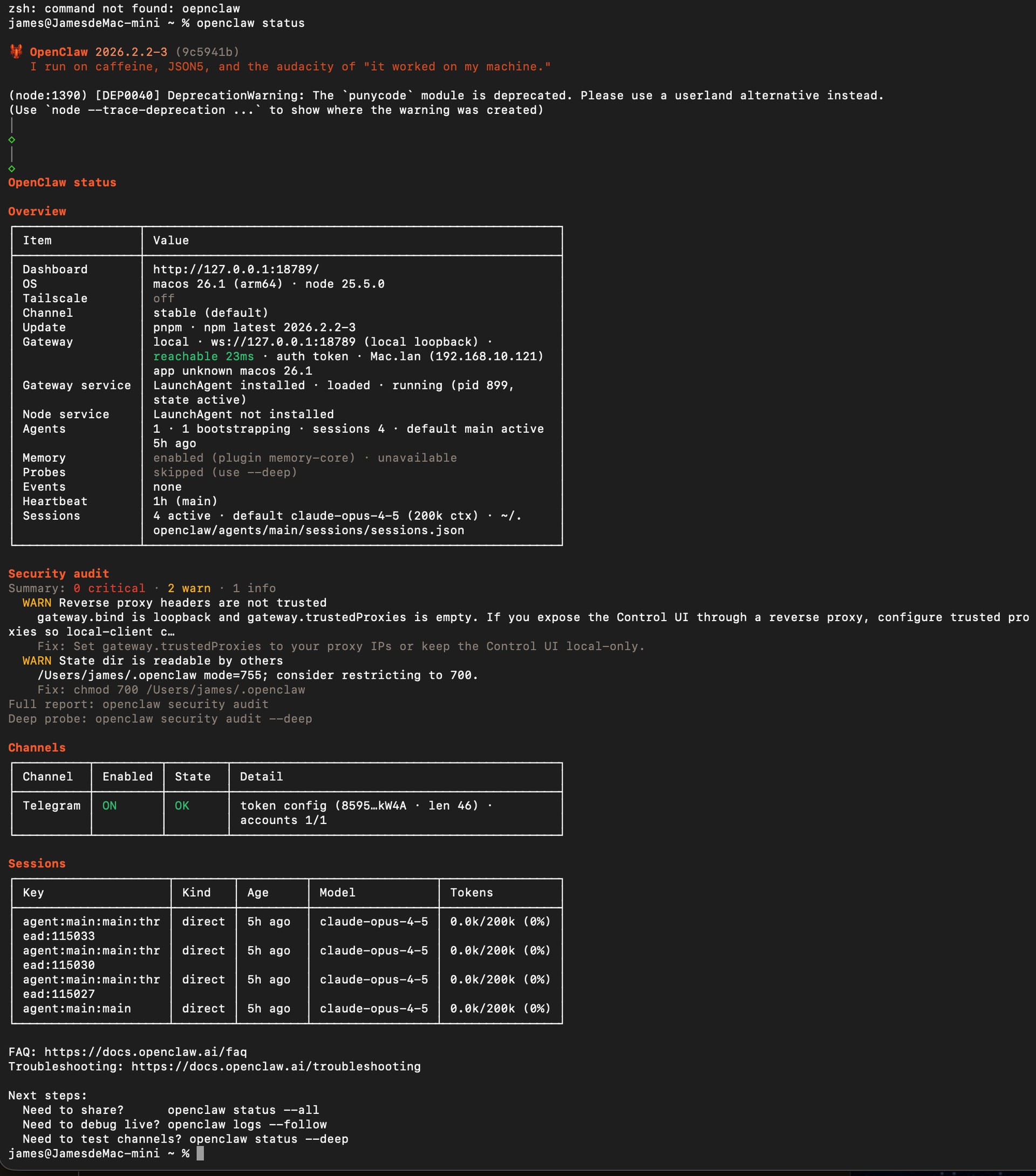This screenshot has width=1036, height=1176.
Task: Click the Overview section heading
Action: (37, 211)
